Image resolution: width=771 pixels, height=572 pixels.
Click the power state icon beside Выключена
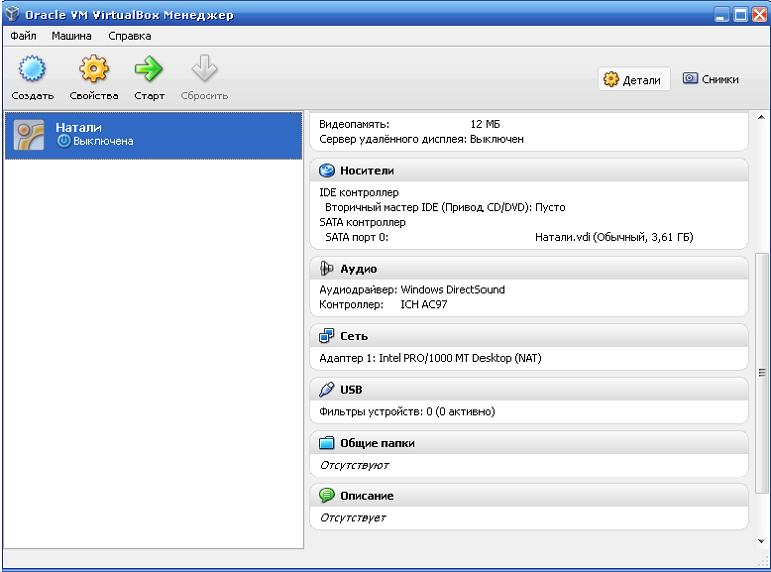64,141
